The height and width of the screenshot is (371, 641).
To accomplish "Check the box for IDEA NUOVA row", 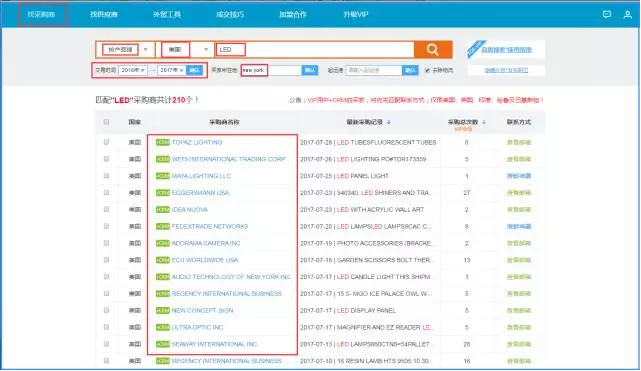I will (x=106, y=209).
